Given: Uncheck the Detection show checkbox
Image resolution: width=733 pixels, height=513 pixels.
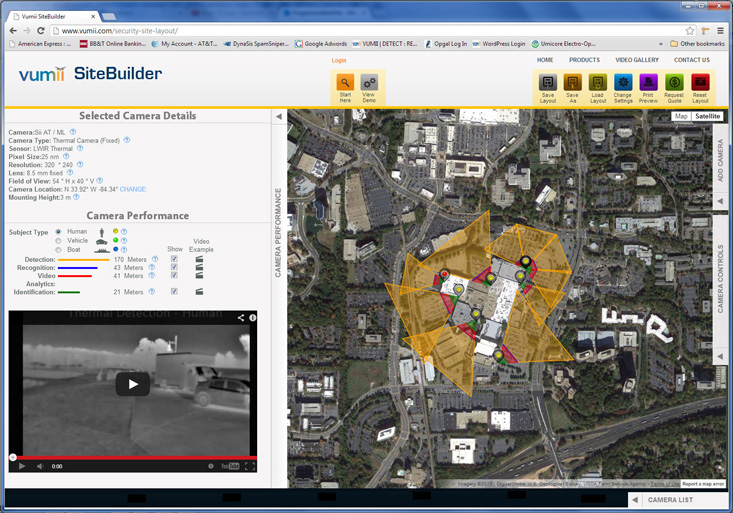Looking at the screenshot, I should (174, 259).
